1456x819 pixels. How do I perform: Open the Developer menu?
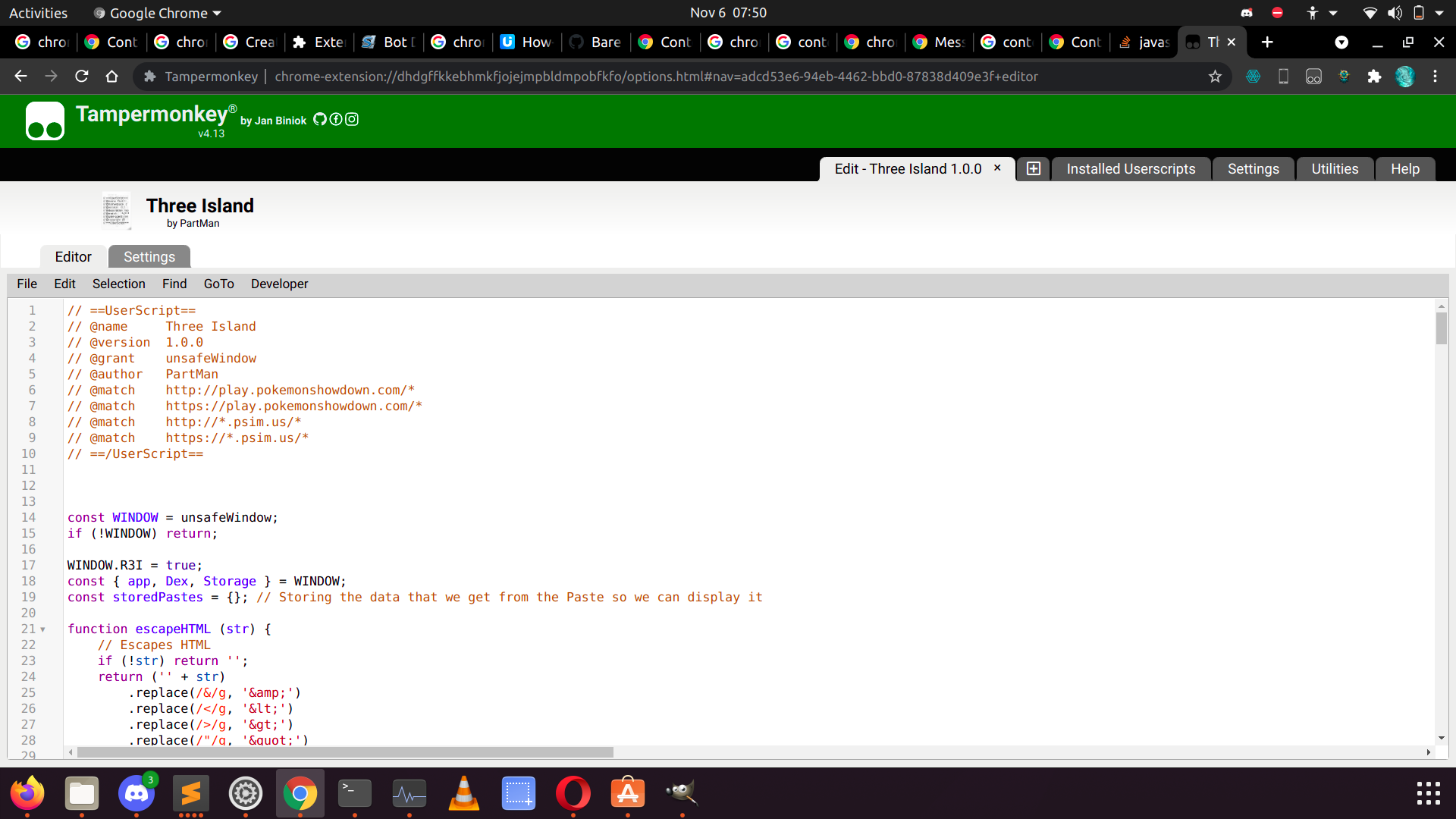click(x=280, y=284)
